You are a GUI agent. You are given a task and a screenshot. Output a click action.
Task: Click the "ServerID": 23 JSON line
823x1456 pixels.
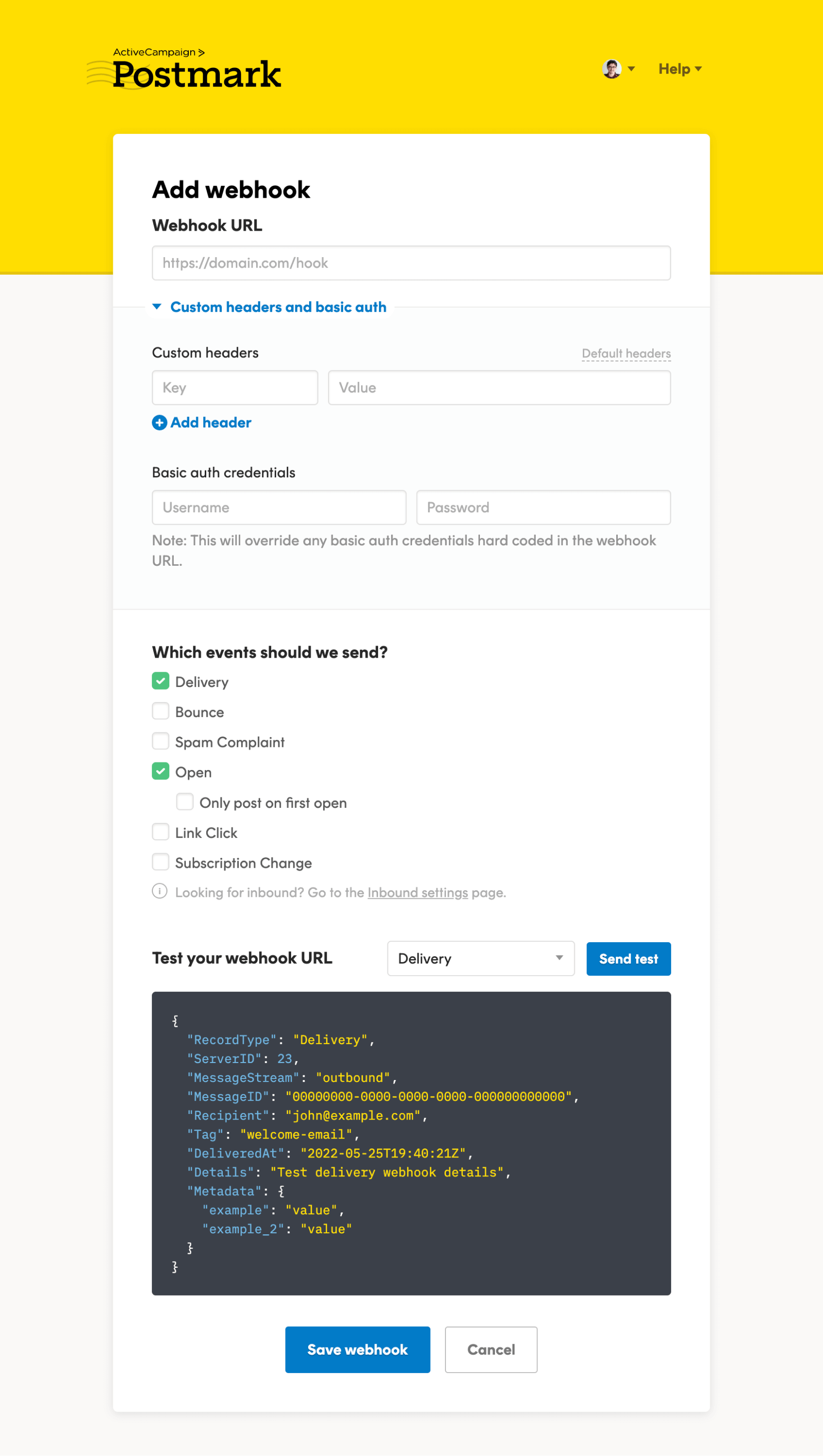(243, 1059)
